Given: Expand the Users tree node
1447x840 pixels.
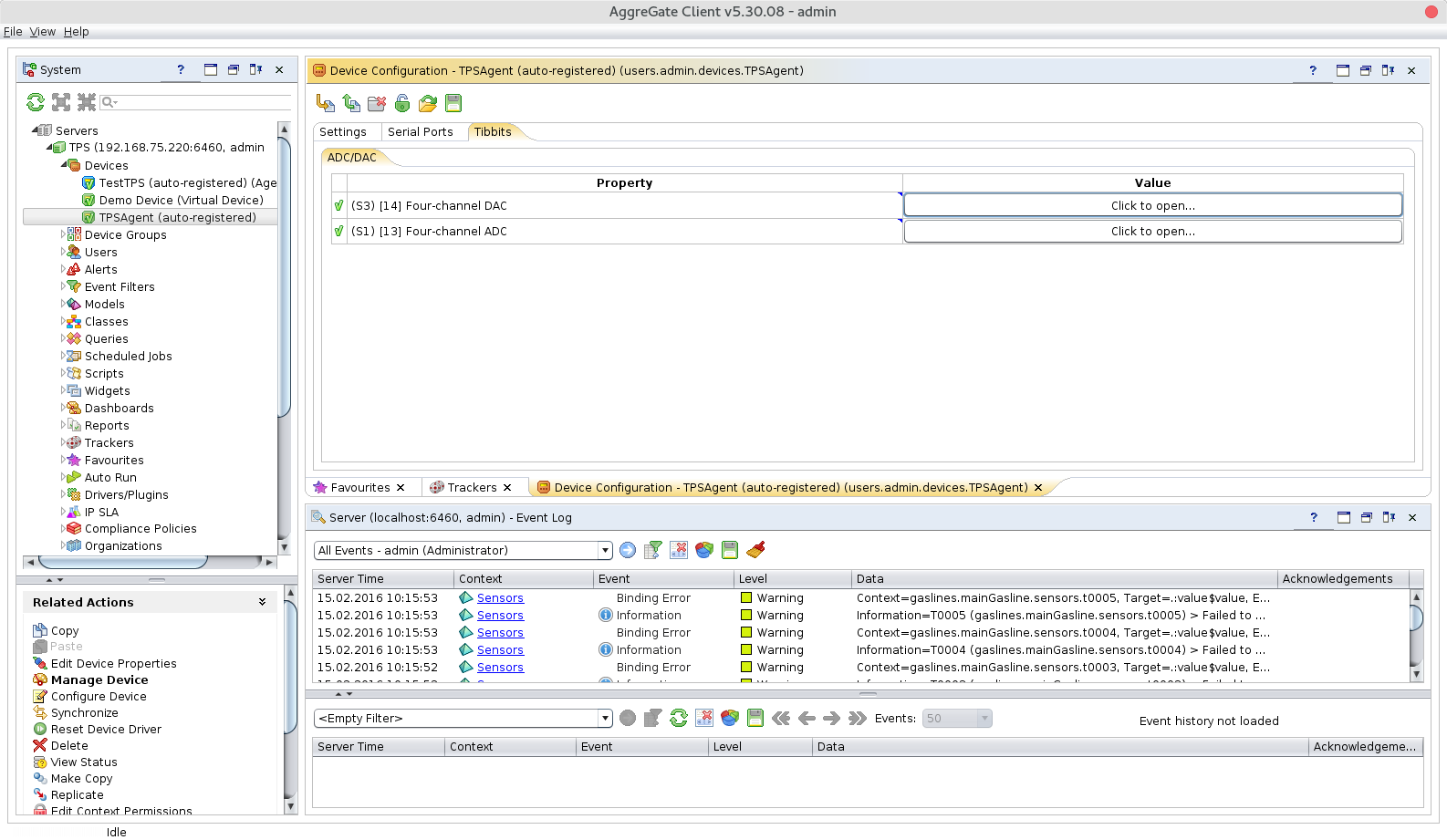Looking at the screenshot, I should [x=64, y=252].
